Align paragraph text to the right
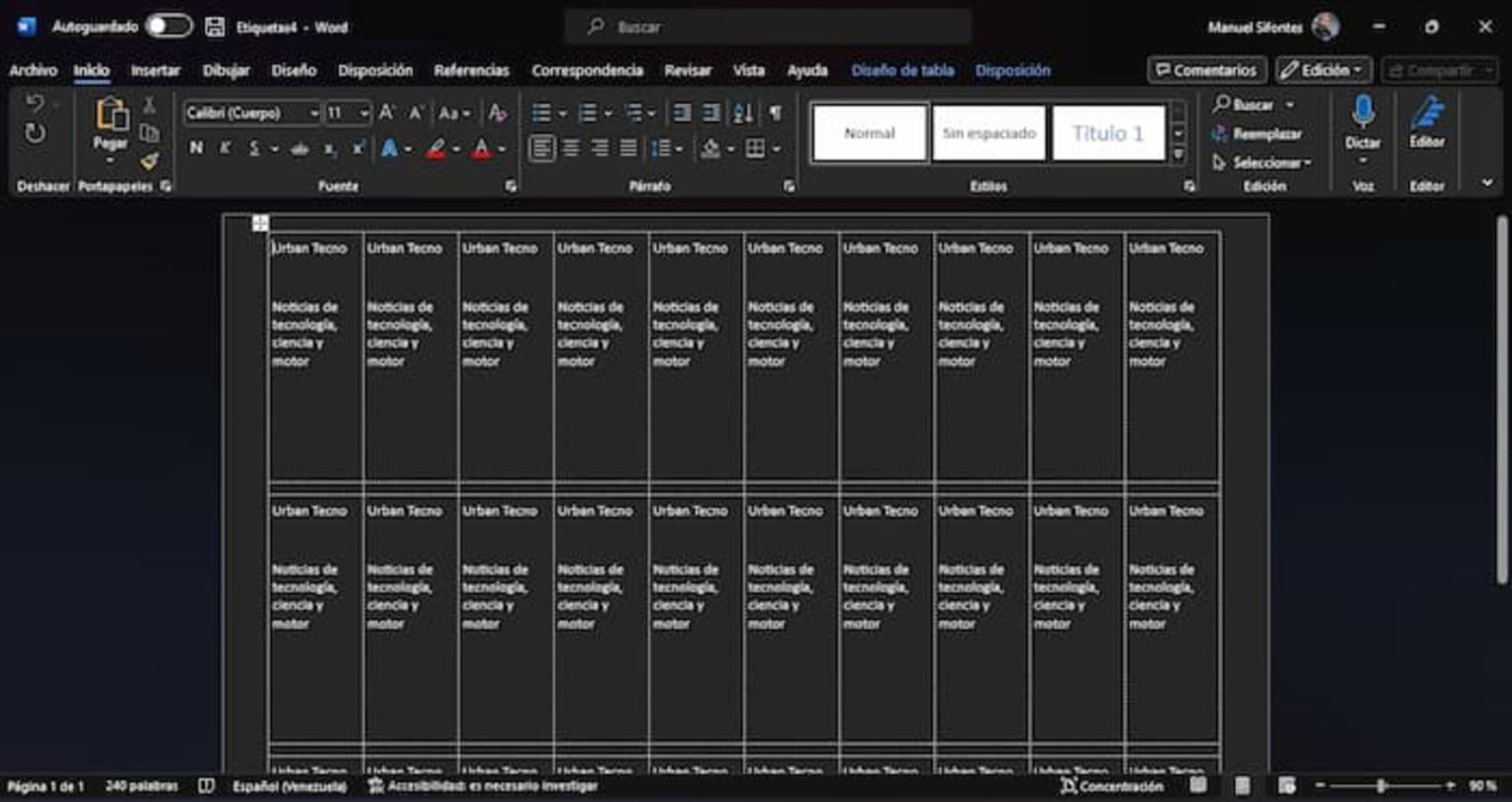This screenshot has height=802, width=1512. coord(600,149)
